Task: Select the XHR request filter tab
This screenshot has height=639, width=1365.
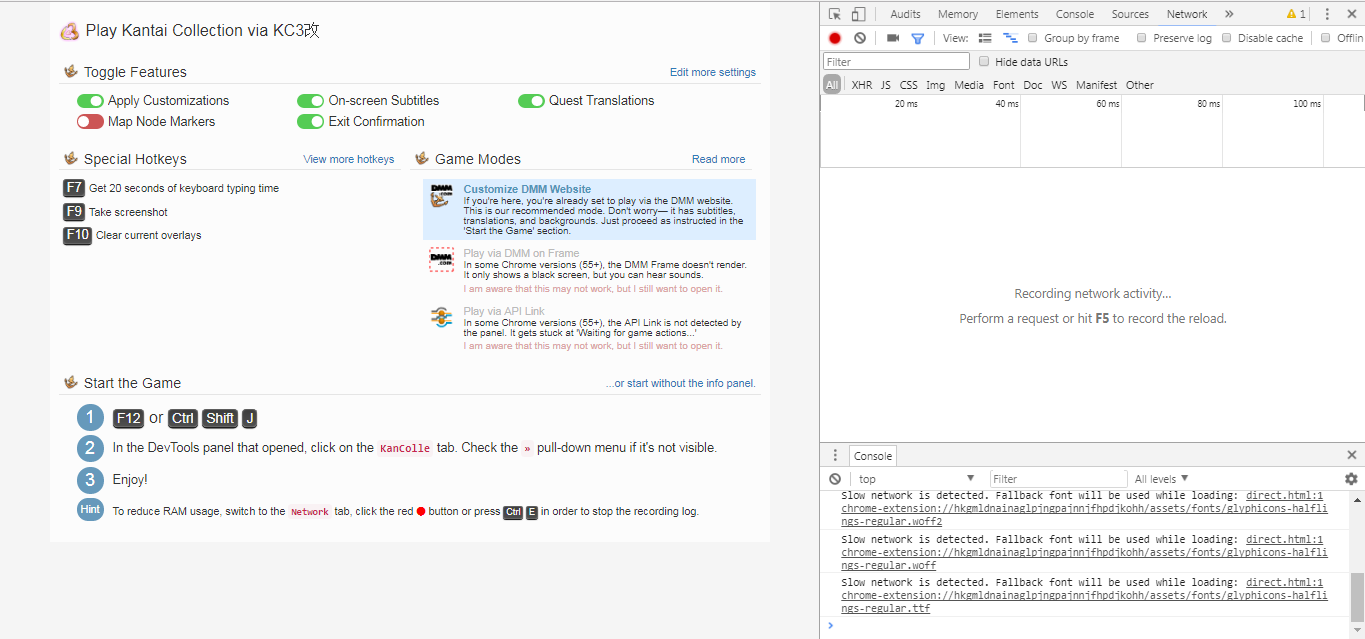Action: pyautogui.click(x=861, y=85)
